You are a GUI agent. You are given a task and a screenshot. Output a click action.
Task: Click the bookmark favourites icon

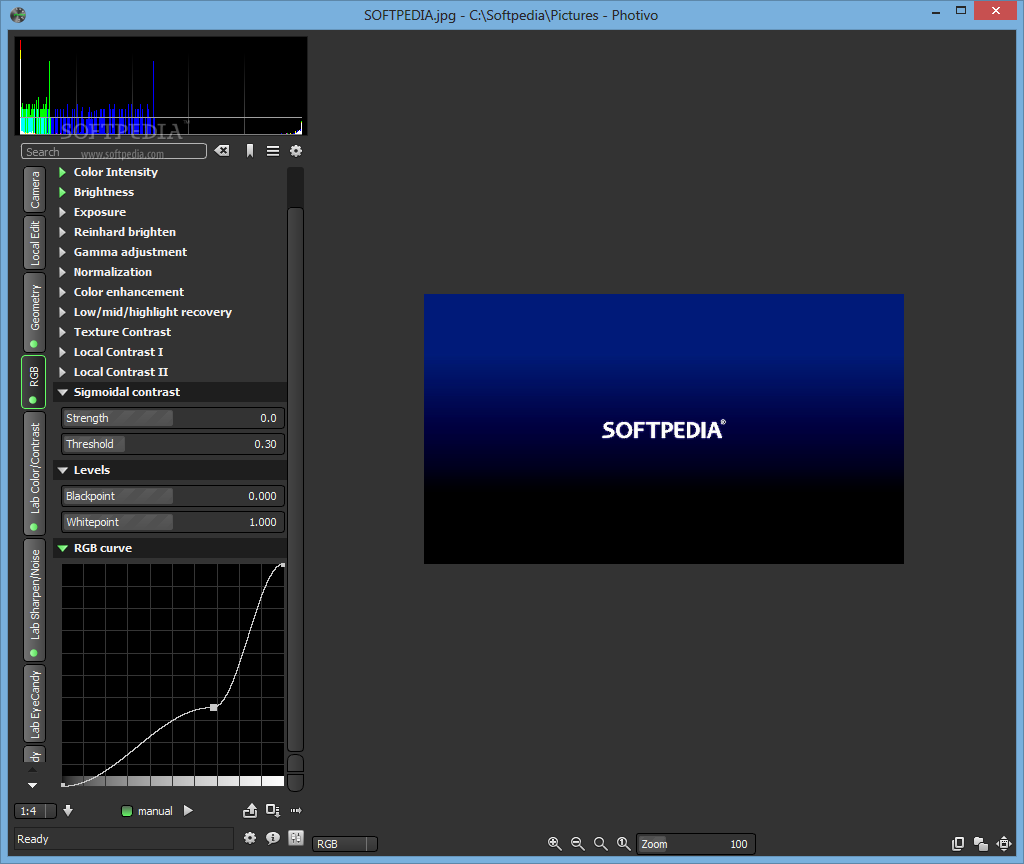point(249,151)
